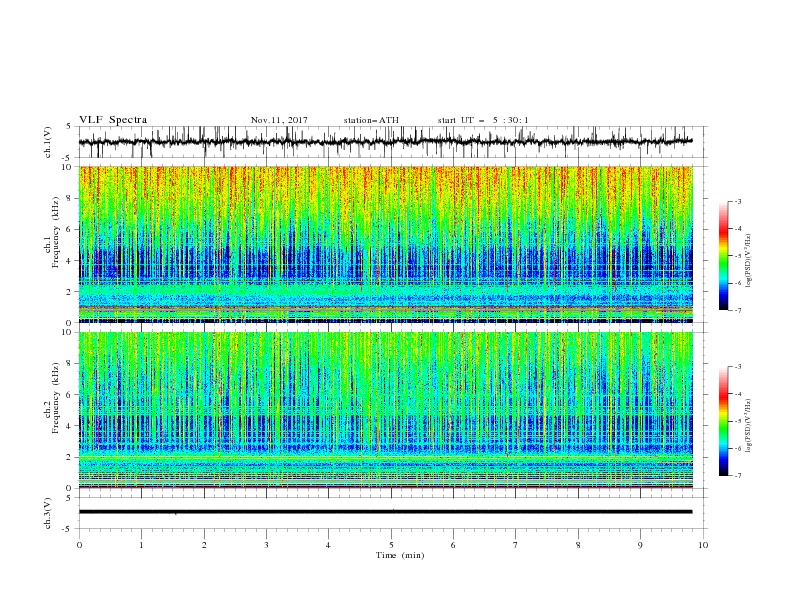Click the log(PSD) label beside the ch.1 color bar

coord(748,261)
